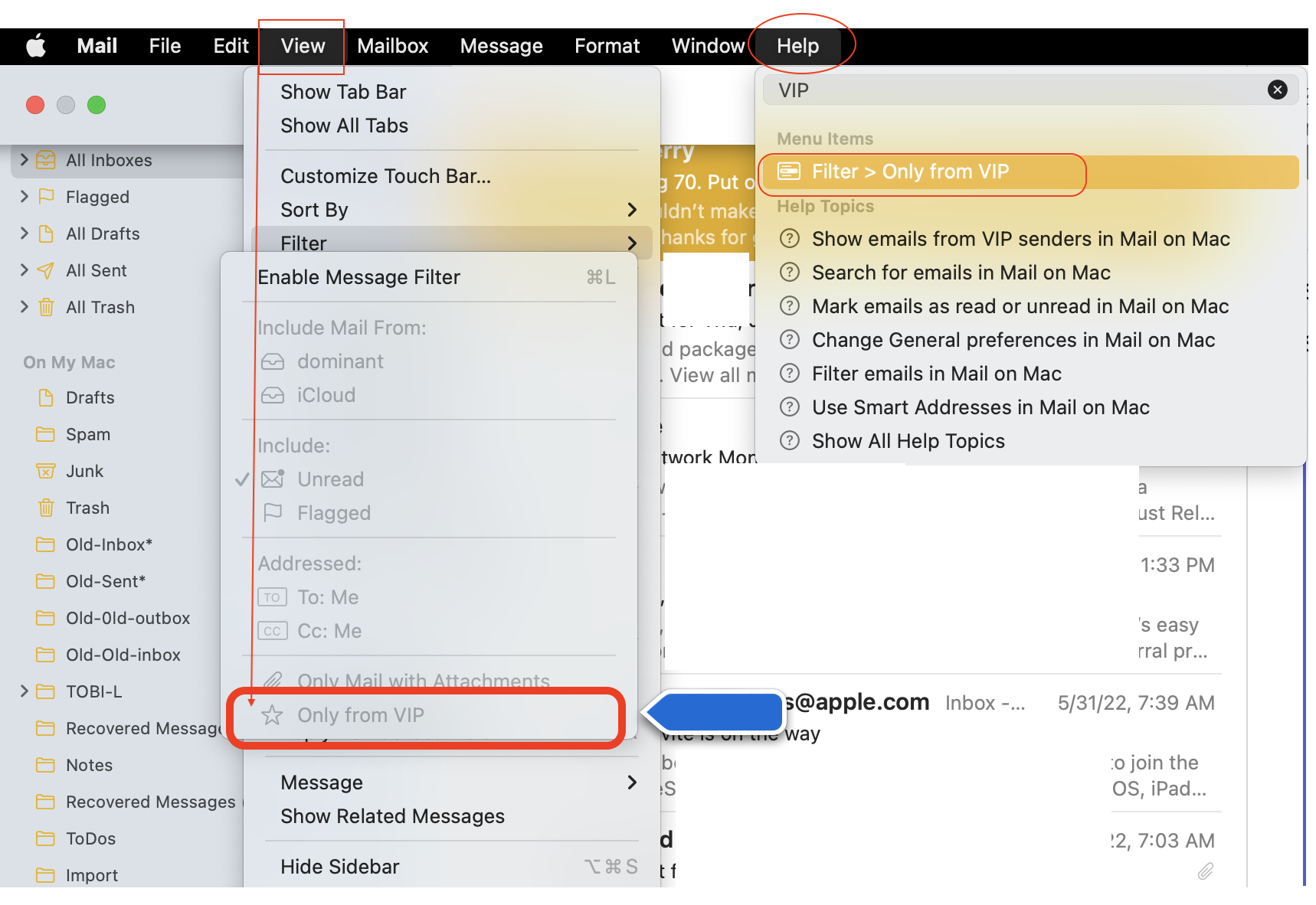
Task: Click the help icon beside Filter emails in Mail
Action: tap(789, 374)
